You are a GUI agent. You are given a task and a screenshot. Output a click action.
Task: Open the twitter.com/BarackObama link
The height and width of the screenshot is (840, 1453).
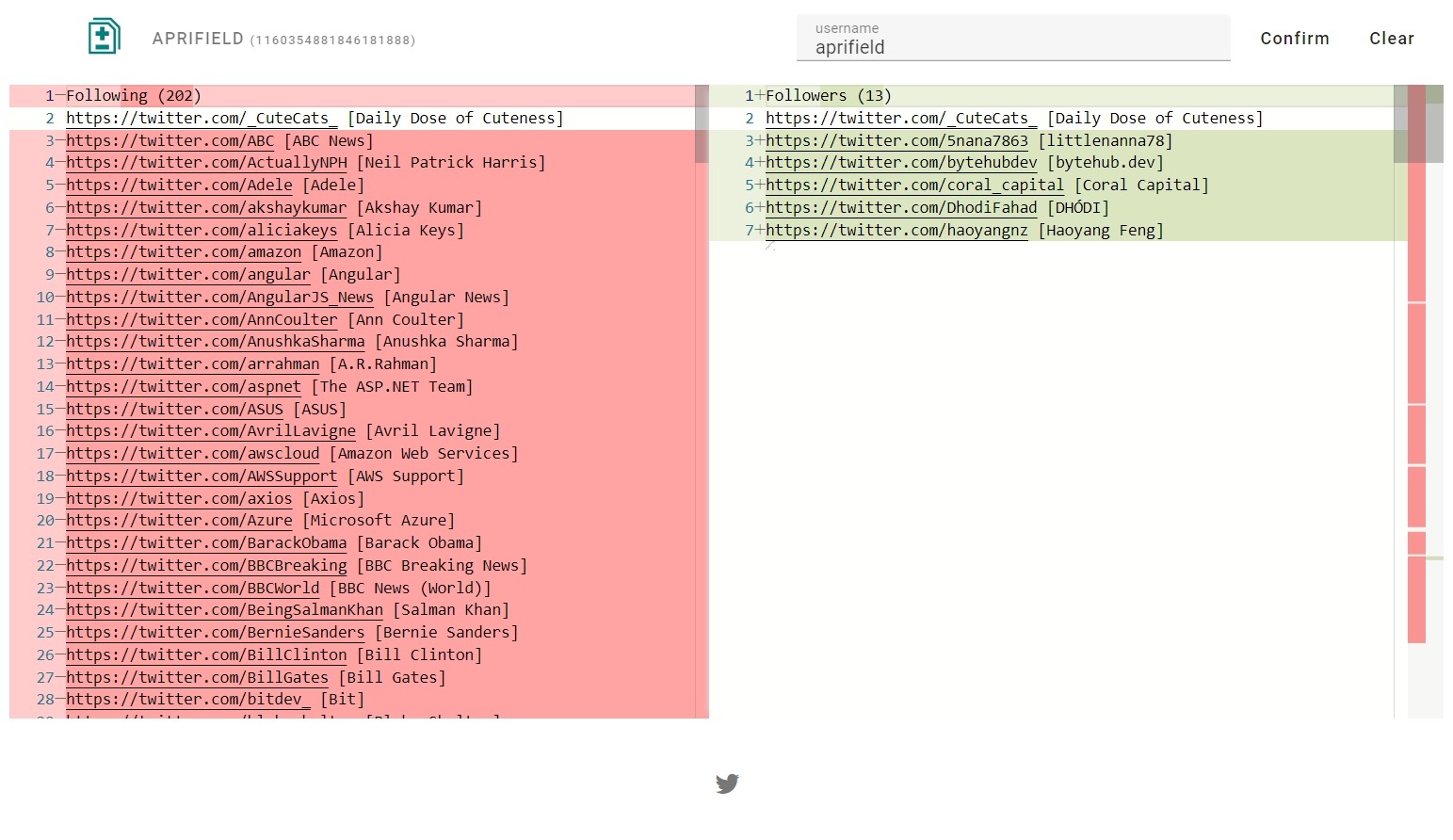coord(205,543)
